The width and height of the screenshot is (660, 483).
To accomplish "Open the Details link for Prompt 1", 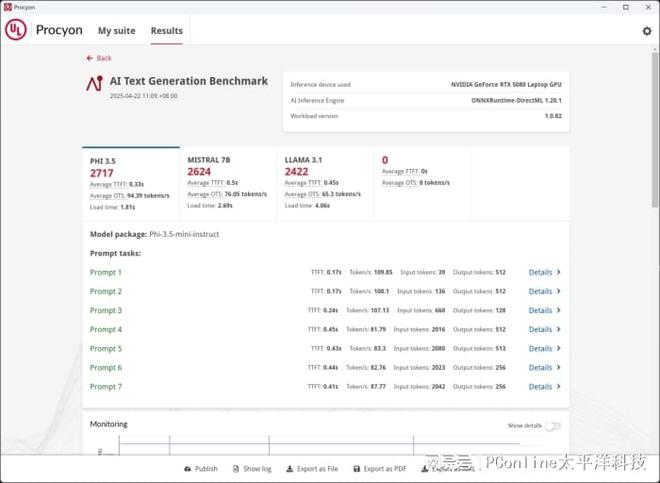I will (x=540, y=272).
